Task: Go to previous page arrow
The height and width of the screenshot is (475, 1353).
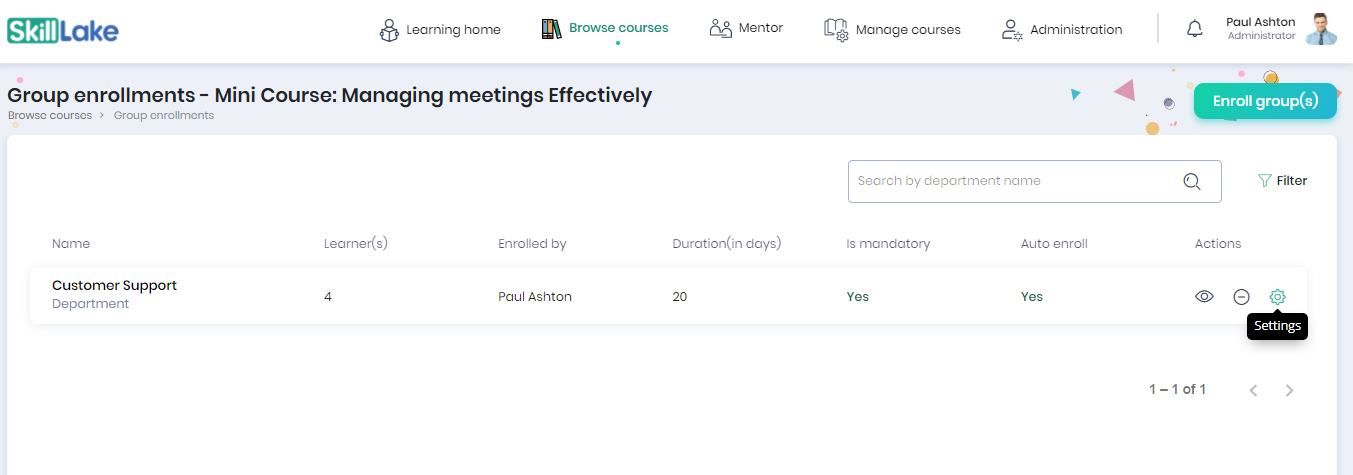Action: click(x=1253, y=390)
